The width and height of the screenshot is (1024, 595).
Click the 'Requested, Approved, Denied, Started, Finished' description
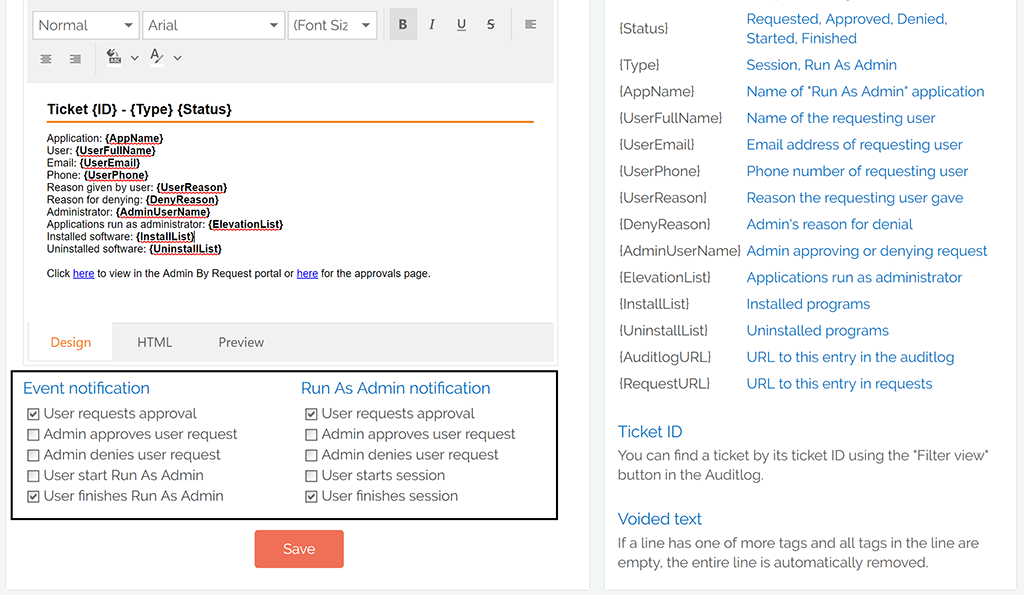pos(847,29)
